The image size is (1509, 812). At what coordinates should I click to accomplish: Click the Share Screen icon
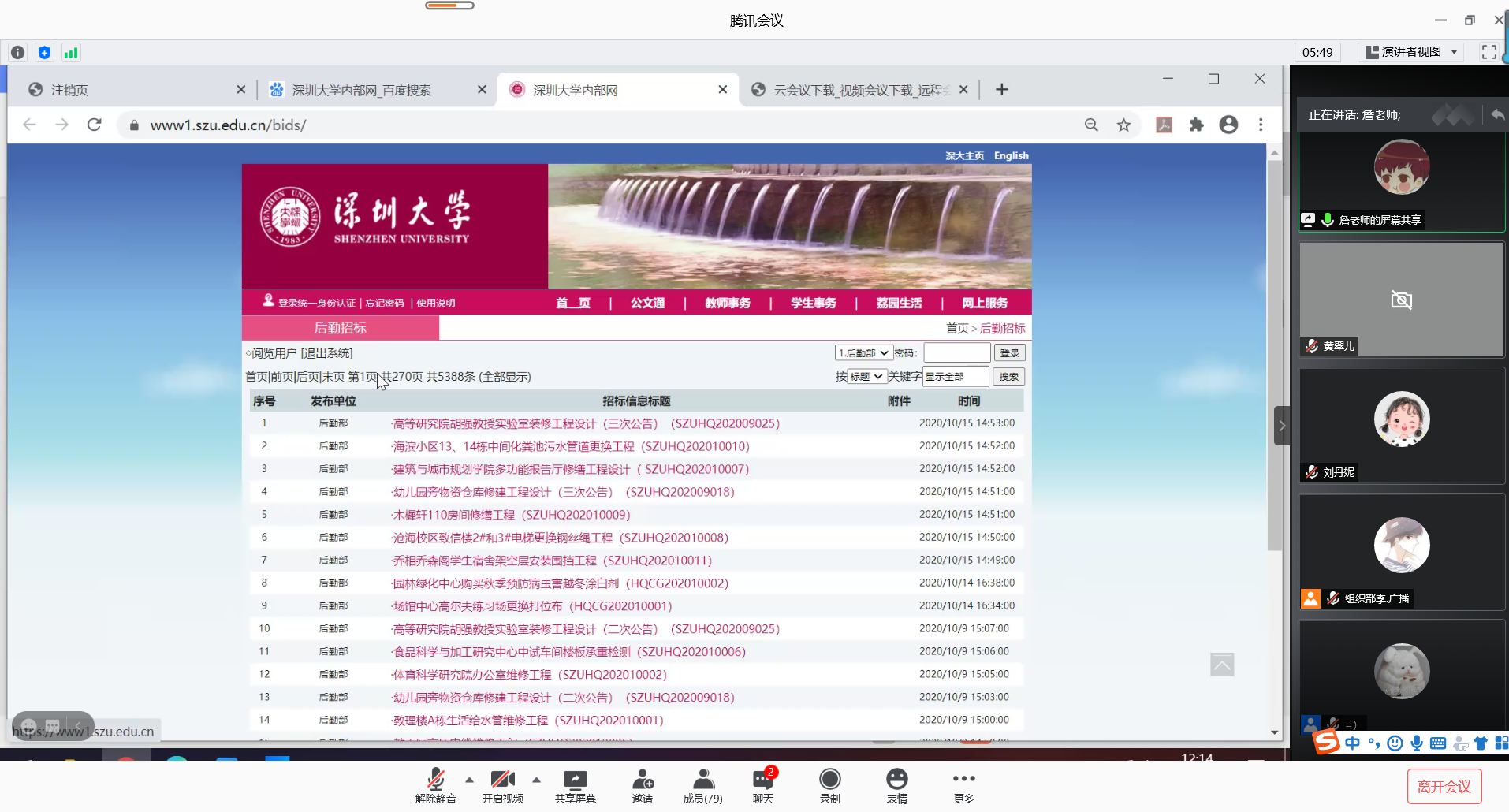(575, 780)
